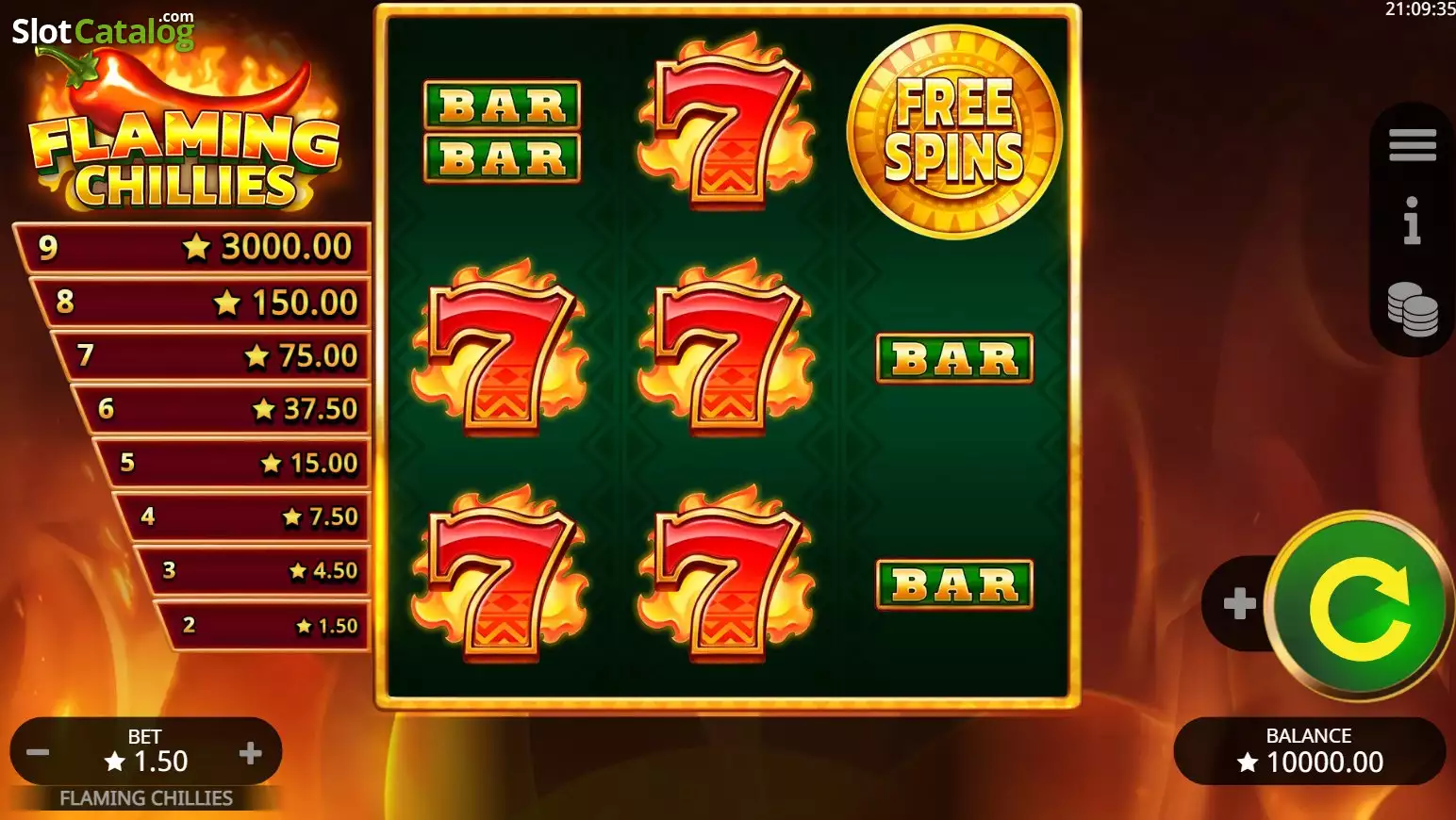Open the hamburger menu icon
Screen dimensions: 1456x820
coord(1412,145)
